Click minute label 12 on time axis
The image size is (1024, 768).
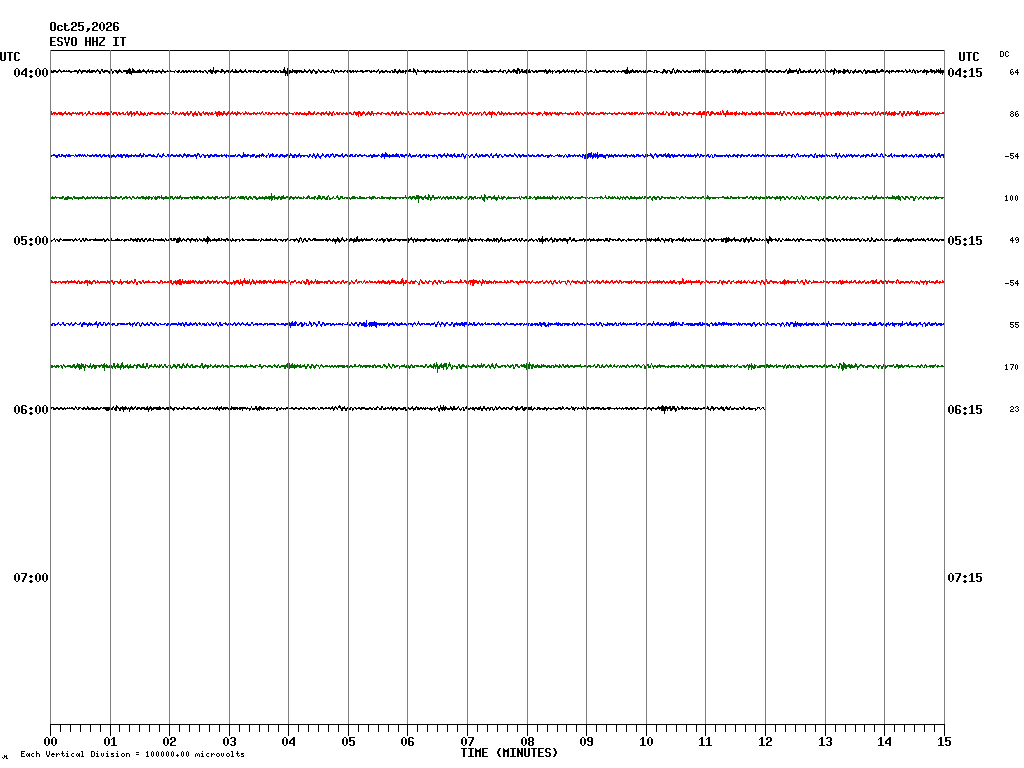click(x=765, y=742)
